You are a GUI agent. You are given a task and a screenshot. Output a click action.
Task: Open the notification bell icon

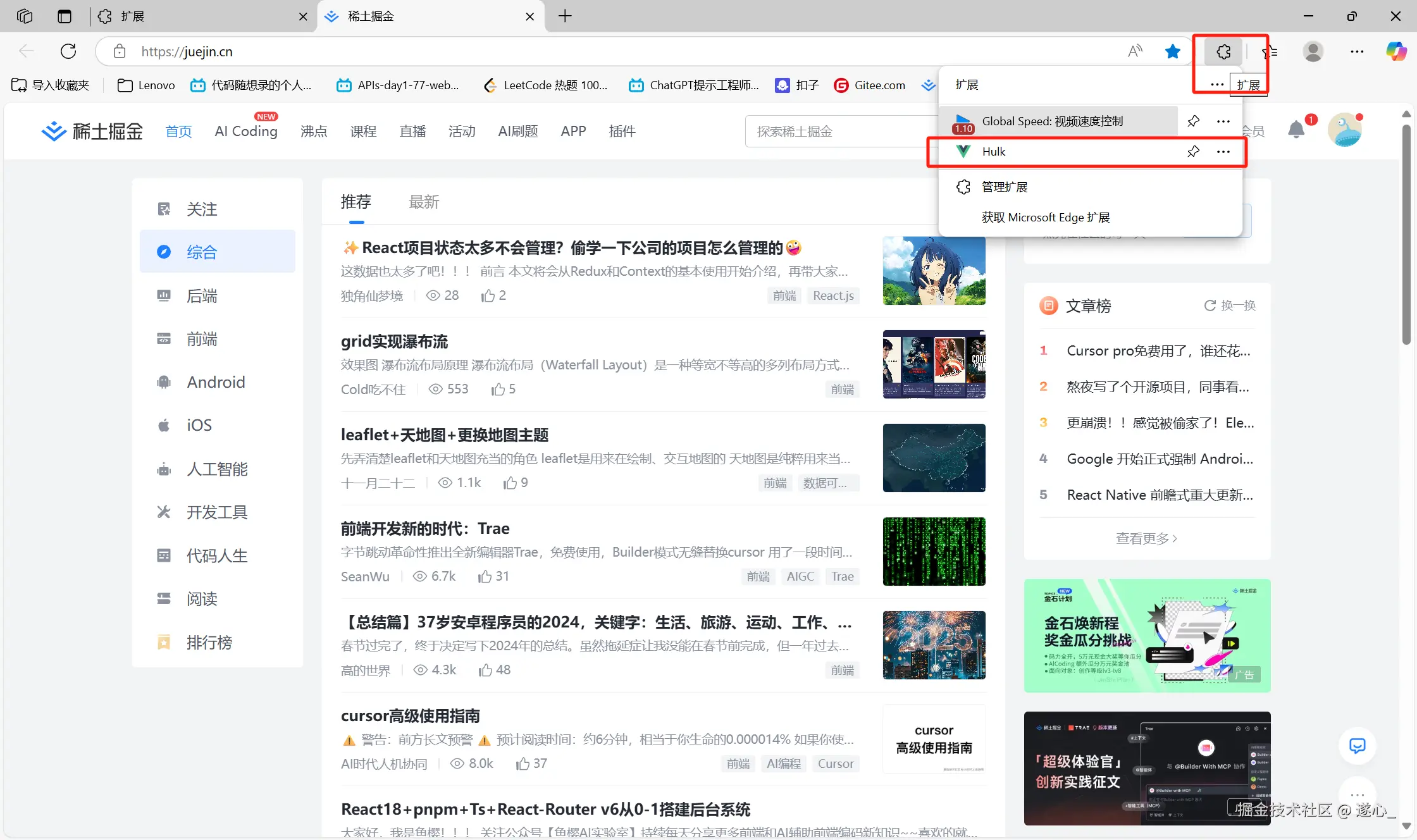tap(1296, 130)
